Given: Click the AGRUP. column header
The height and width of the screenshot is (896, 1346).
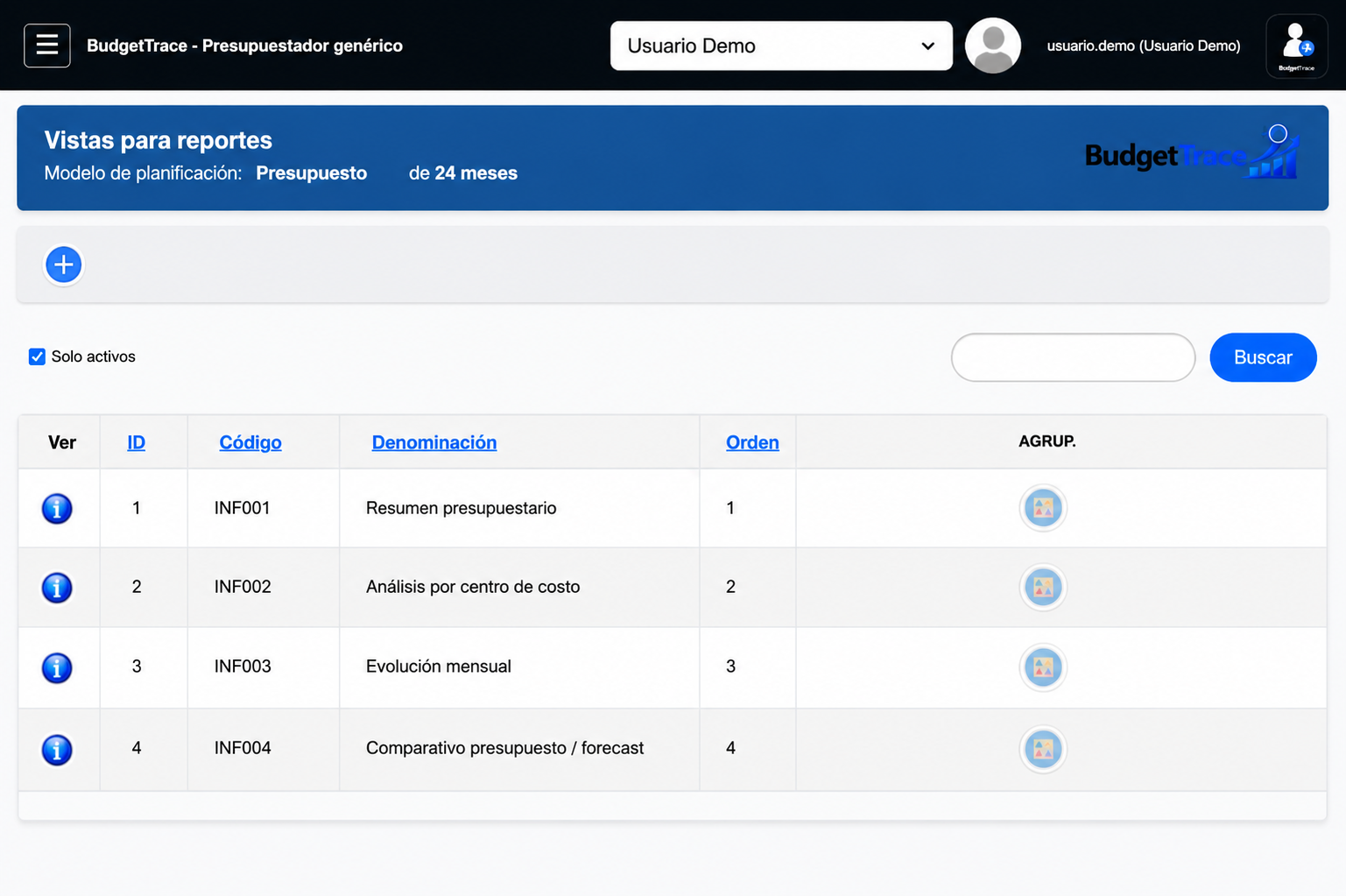Looking at the screenshot, I should point(1047,441).
